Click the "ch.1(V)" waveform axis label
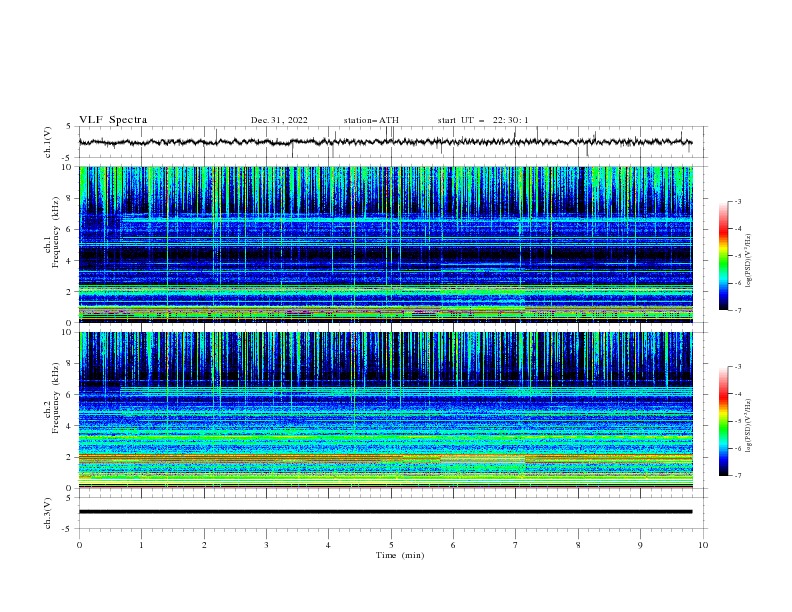Screen dimensions: 792x612 coord(47,142)
